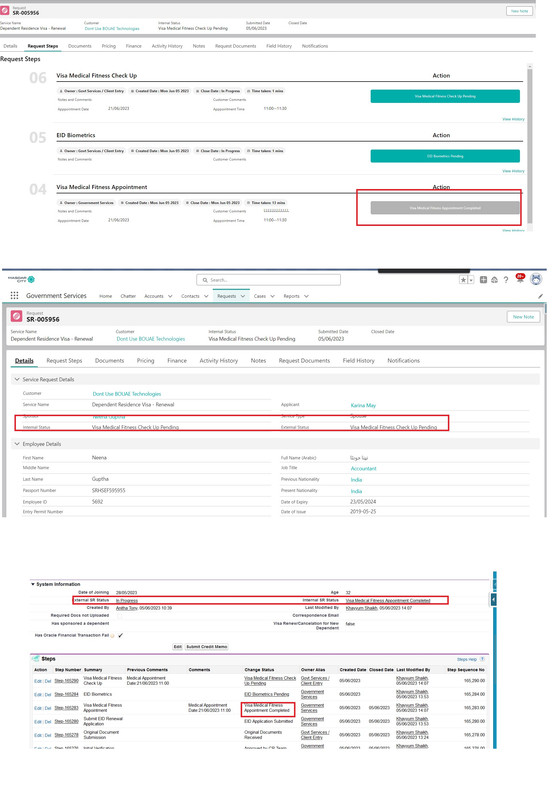Open the Anitha Tony created-by link
The width and height of the screenshot is (554, 800).
[127, 608]
